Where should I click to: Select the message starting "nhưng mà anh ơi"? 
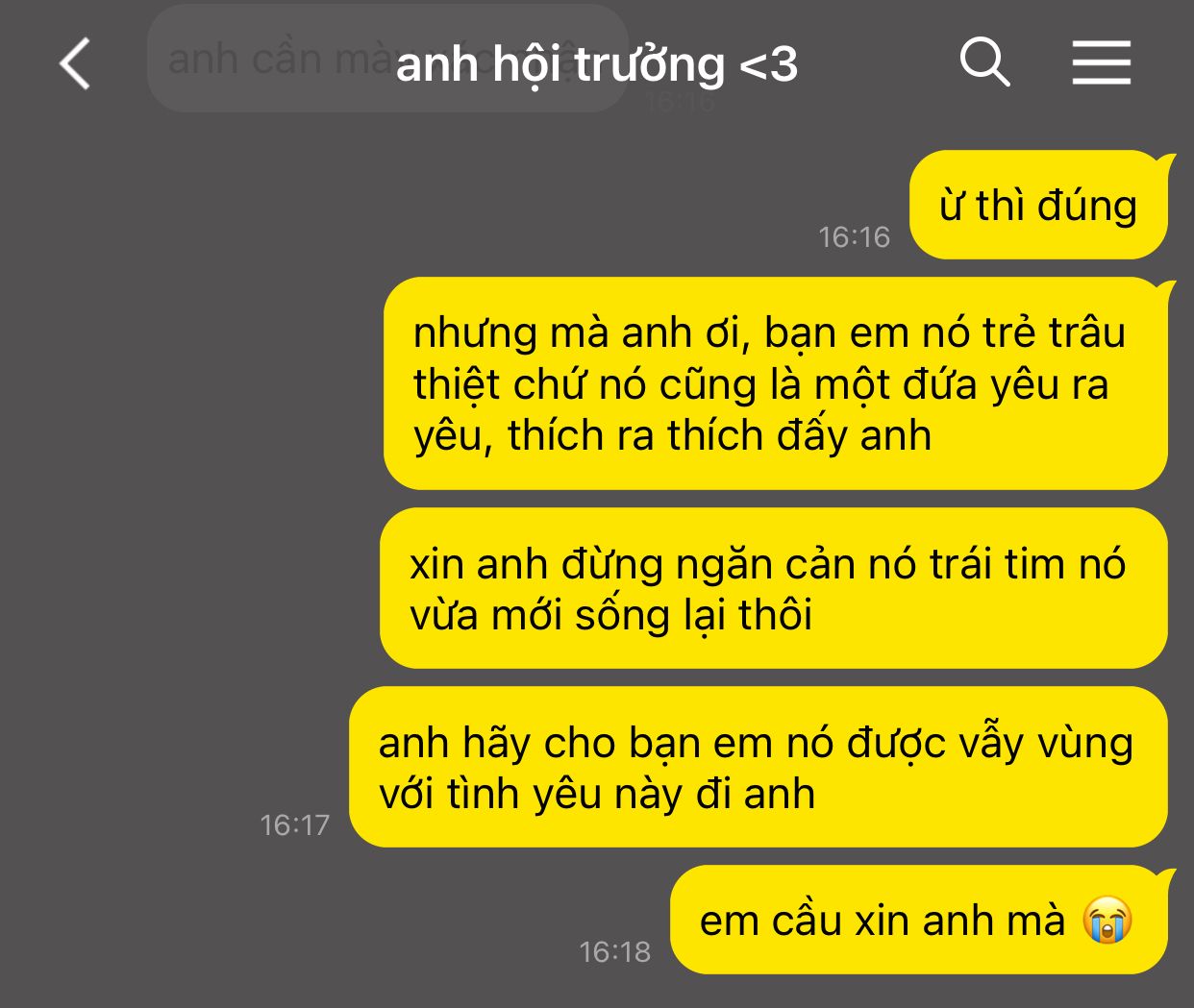pos(777,383)
